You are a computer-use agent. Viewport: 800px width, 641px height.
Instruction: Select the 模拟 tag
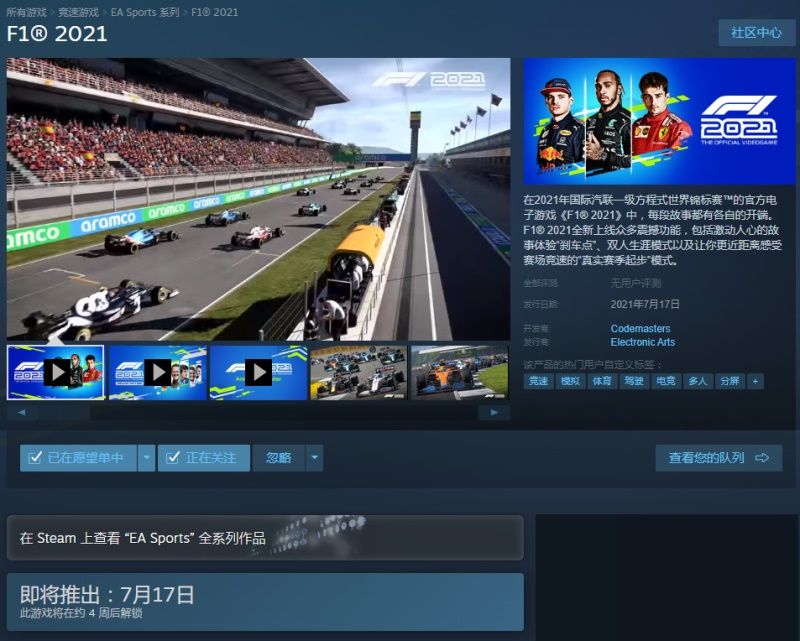point(570,381)
